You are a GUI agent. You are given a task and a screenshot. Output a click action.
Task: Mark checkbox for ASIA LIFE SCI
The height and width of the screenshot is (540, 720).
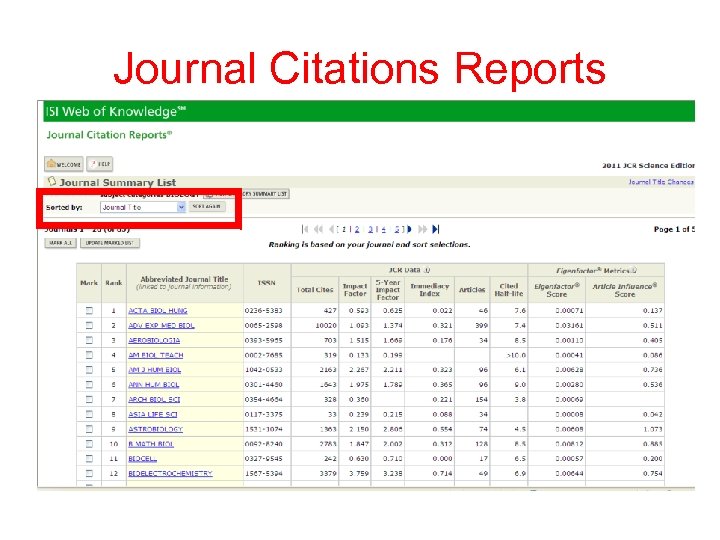[89, 414]
